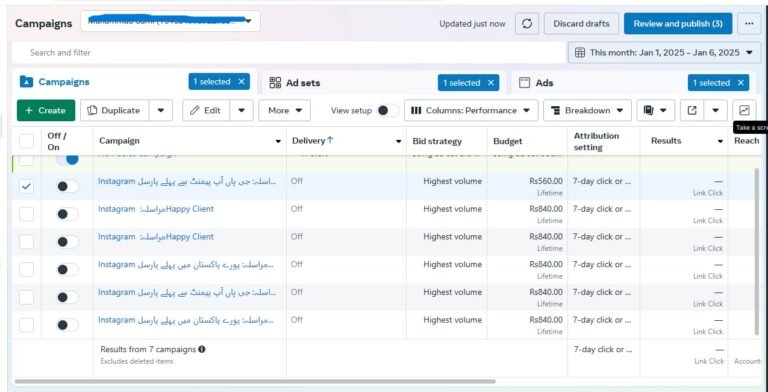The image size is (768, 392).
Task: Tick the select-all checkbox in the header
Action: [26, 141]
